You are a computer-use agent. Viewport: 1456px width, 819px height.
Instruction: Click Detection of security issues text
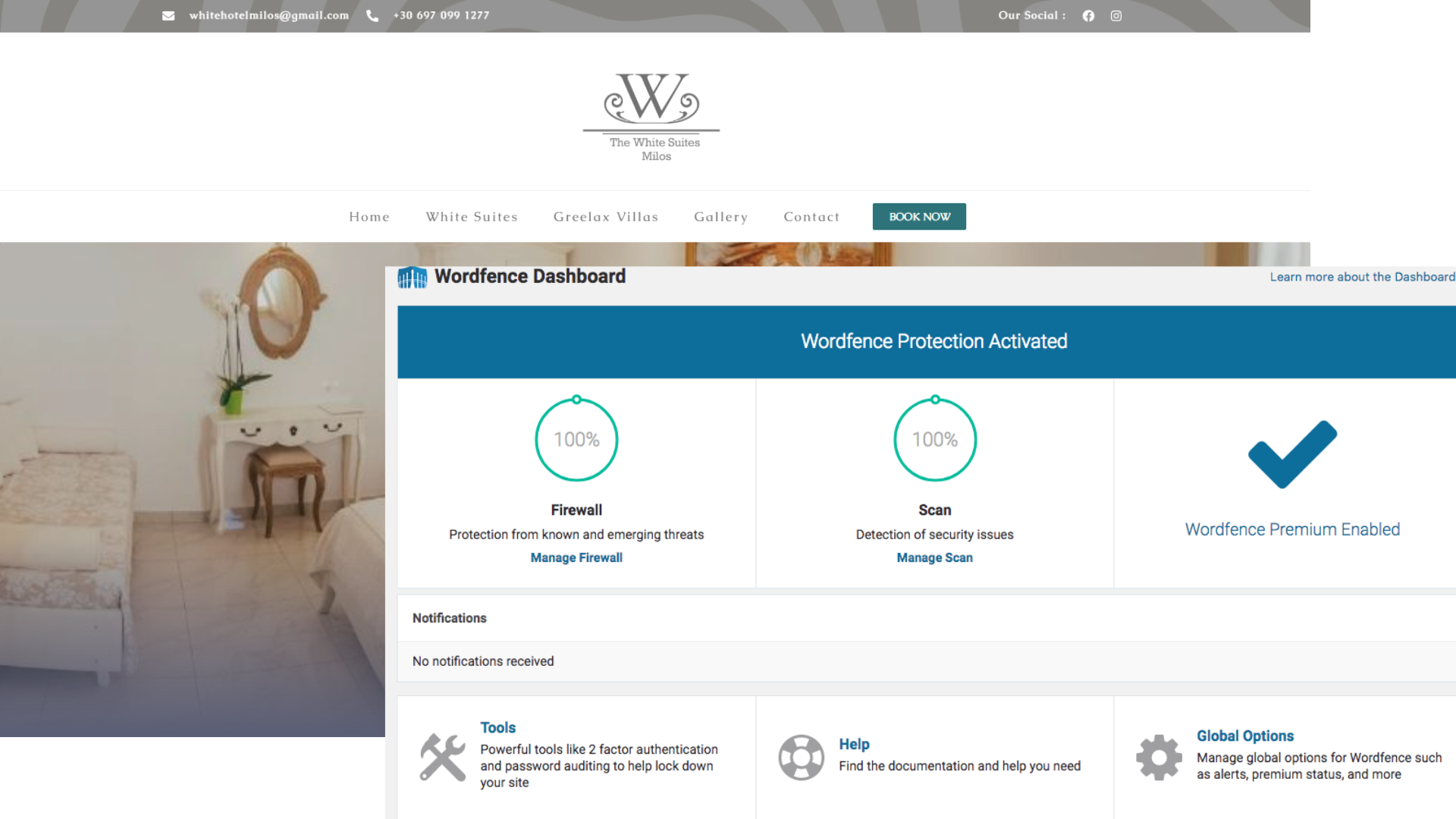point(935,535)
